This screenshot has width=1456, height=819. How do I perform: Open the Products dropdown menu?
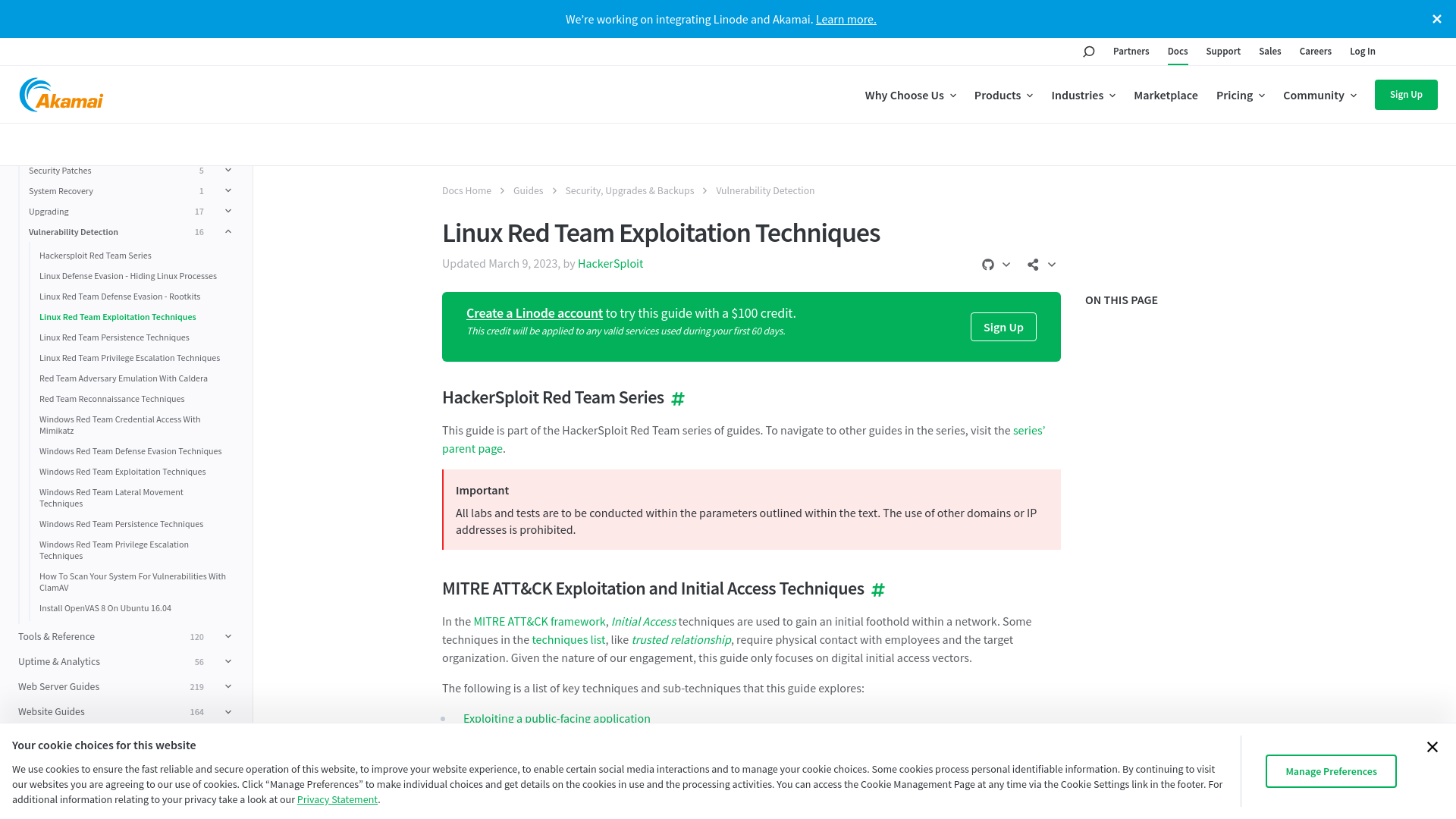coord(1003,95)
